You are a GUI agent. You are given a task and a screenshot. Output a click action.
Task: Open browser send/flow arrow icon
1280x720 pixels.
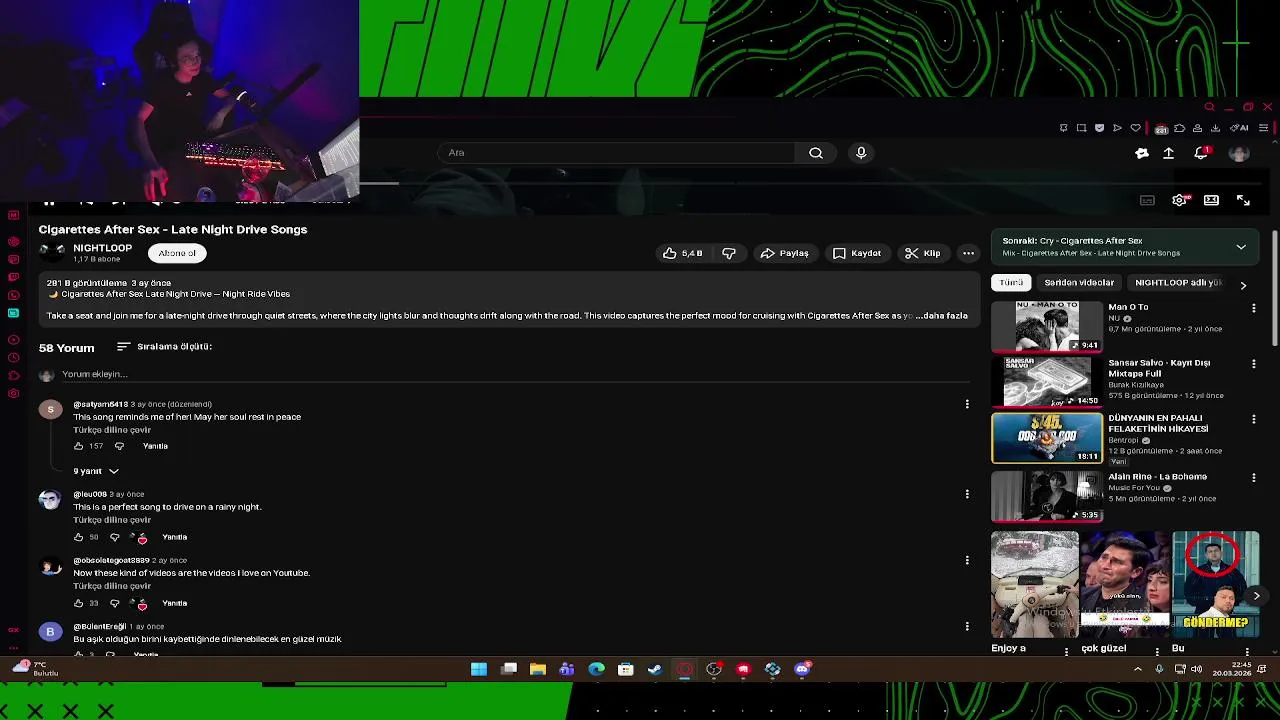point(1117,128)
